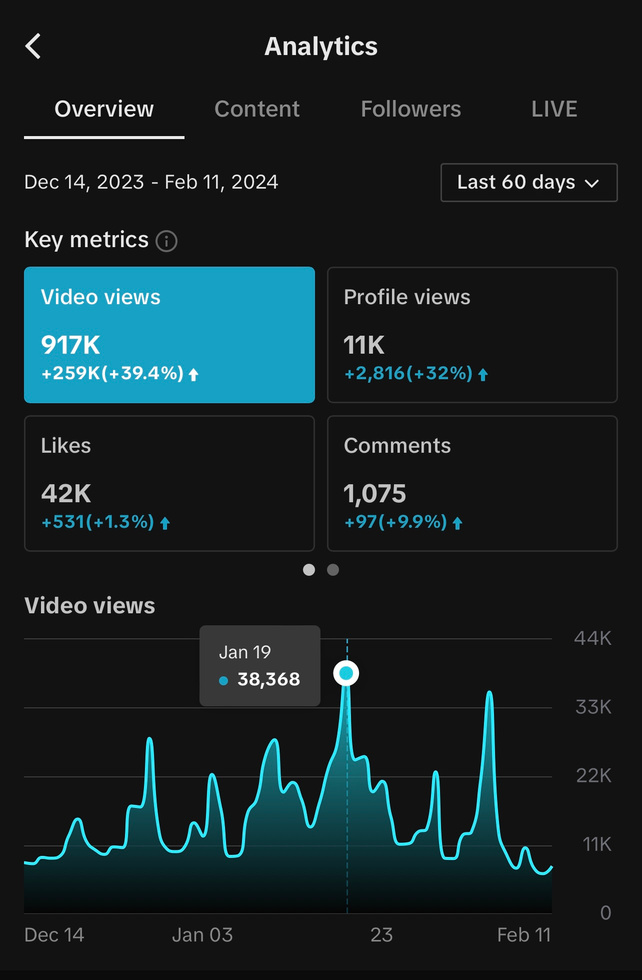
Task: Go to the LIVE tab
Action: 554,109
